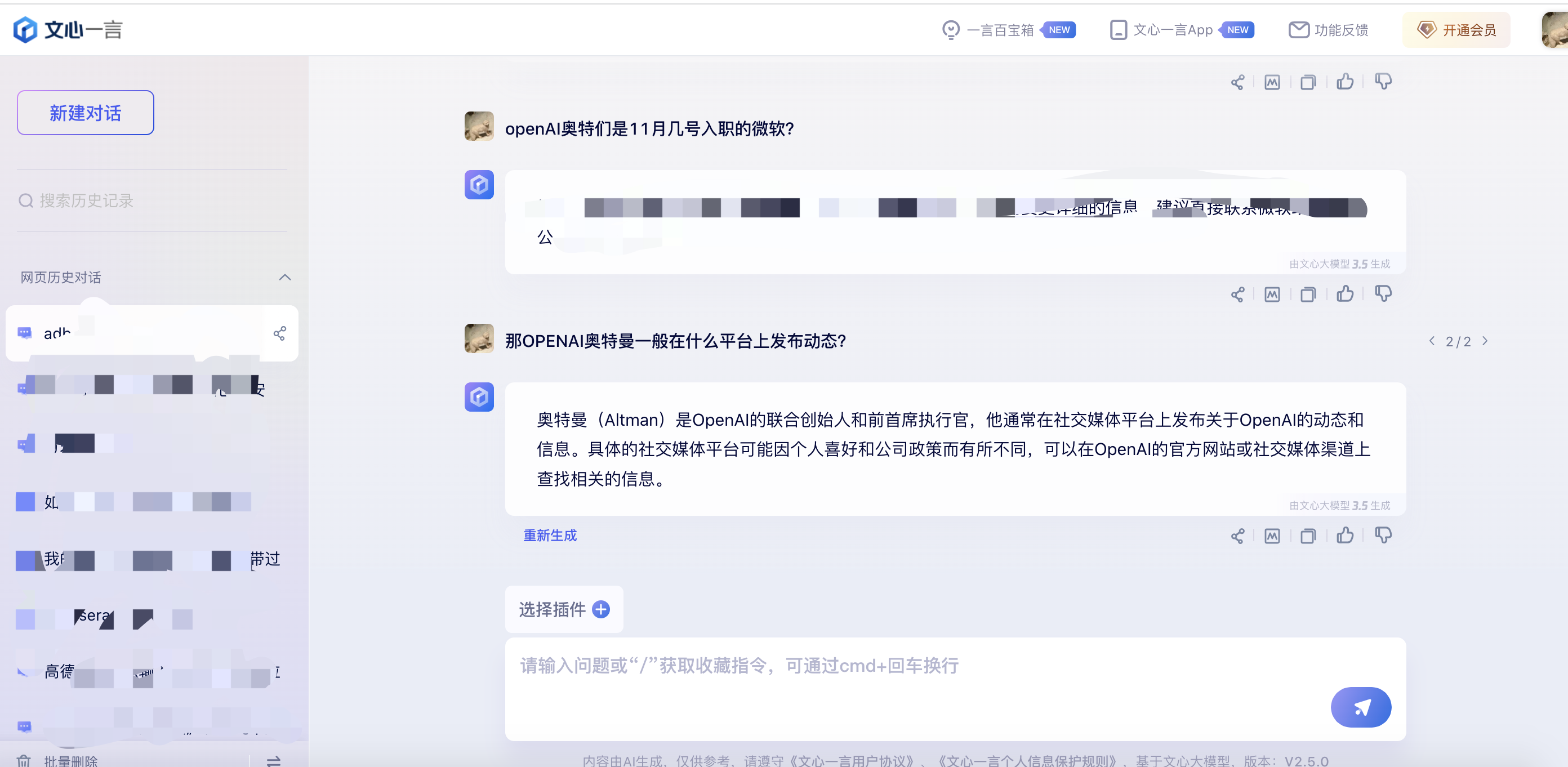Screen dimensions: 1568x767
Task: Click 开通会员 button
Action: (x=1456, y=30)
